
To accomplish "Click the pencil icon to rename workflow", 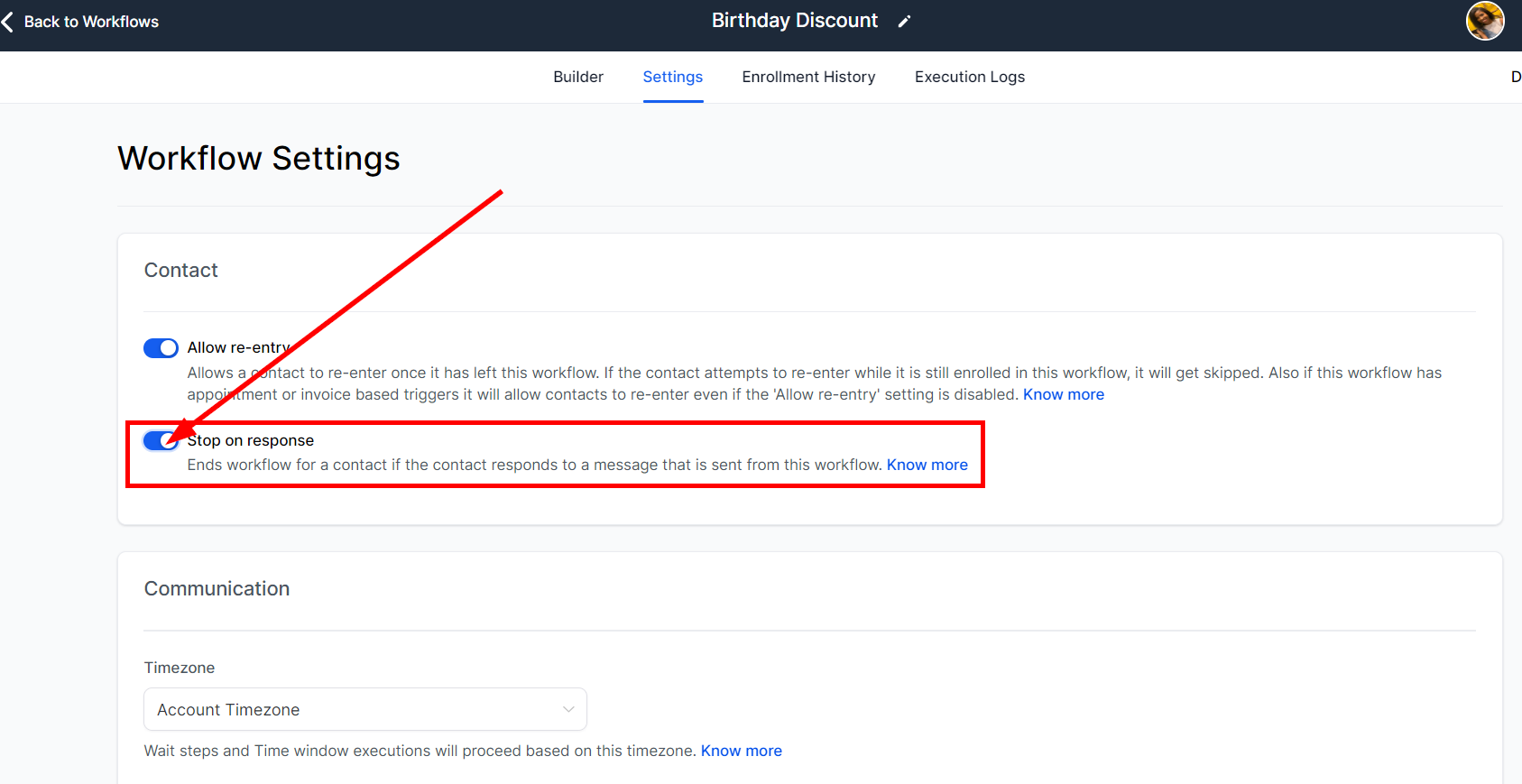I will click(x=904, y=22).
